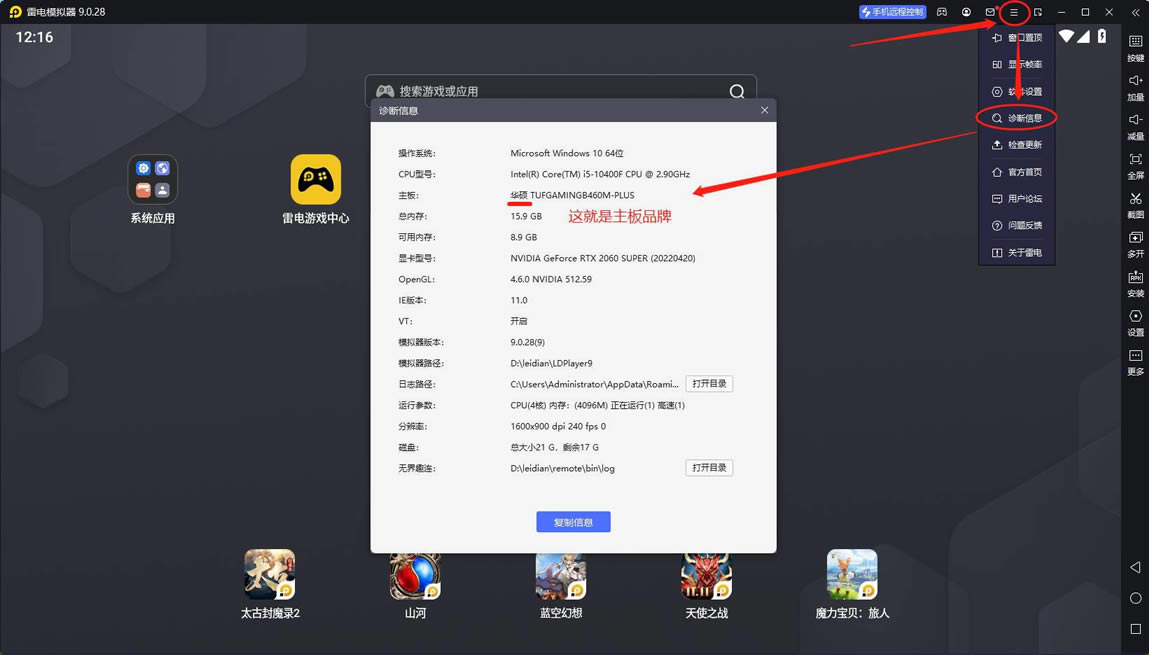Screen dimensions: 1149x655
Task: Click the cellular signal status icon
Action: coord(1083,36)
